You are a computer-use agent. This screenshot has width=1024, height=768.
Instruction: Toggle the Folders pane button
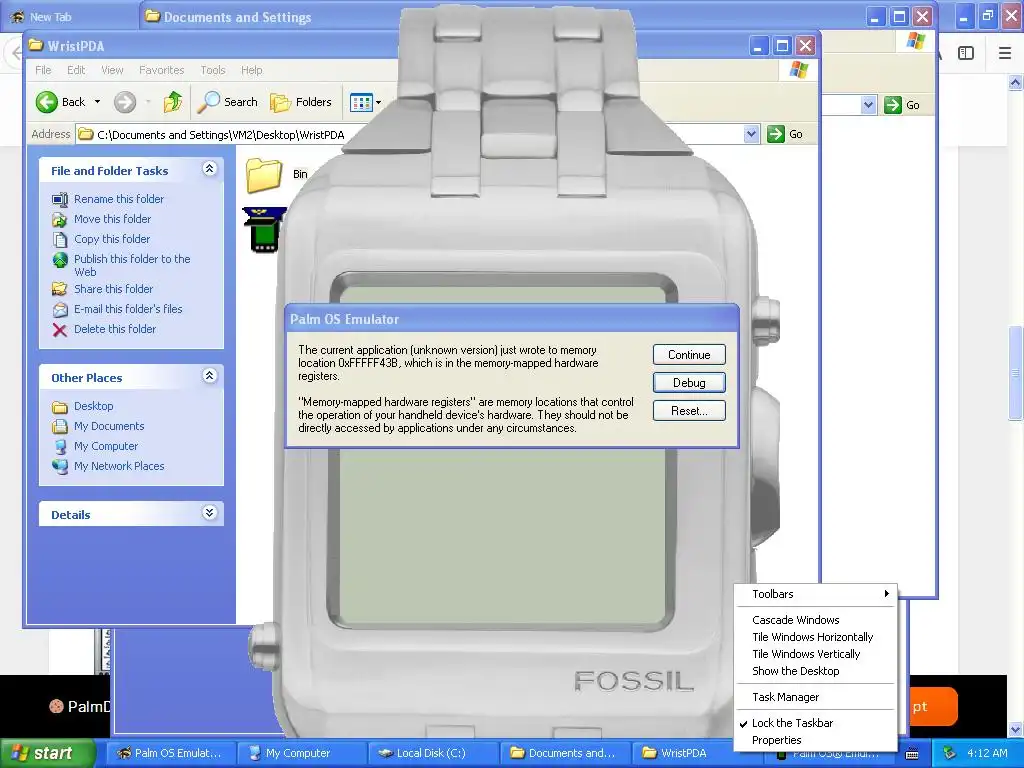pyautogui.click(x=301, y=102)
